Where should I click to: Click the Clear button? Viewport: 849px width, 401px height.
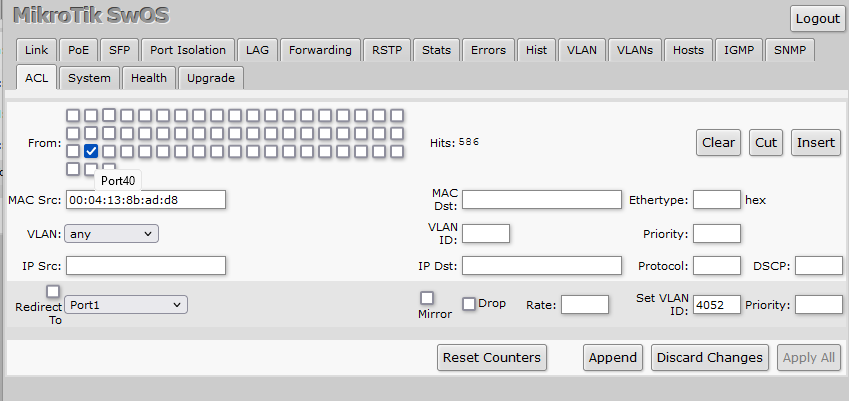[718, 143]
